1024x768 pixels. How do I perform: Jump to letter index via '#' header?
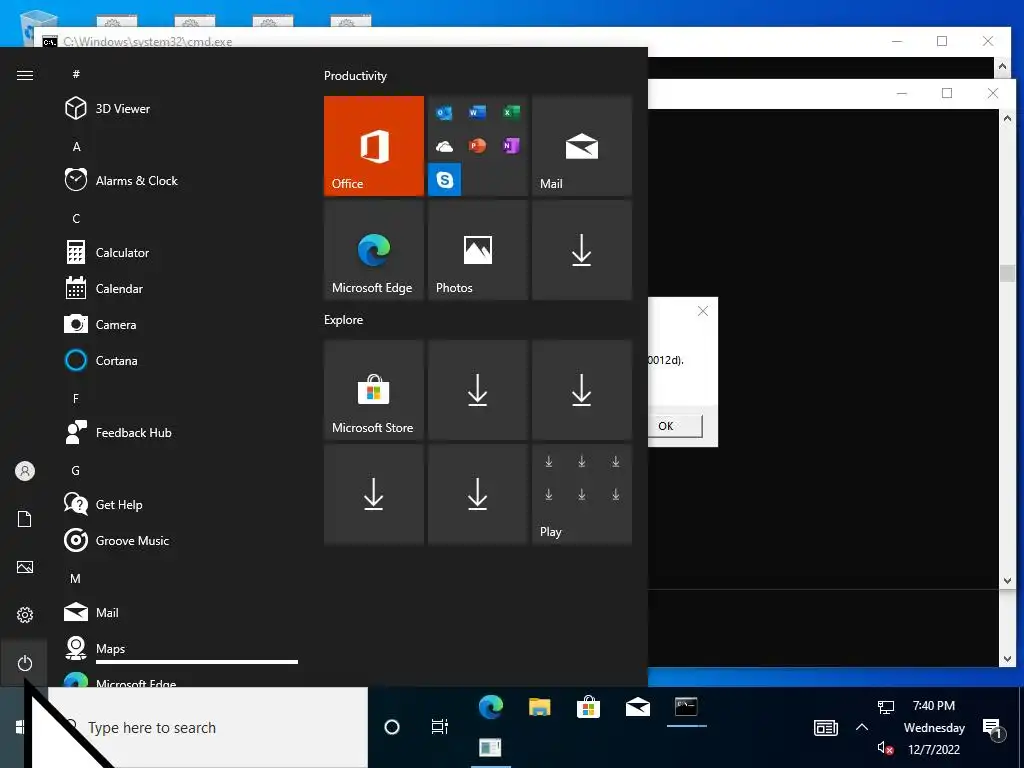76,74
